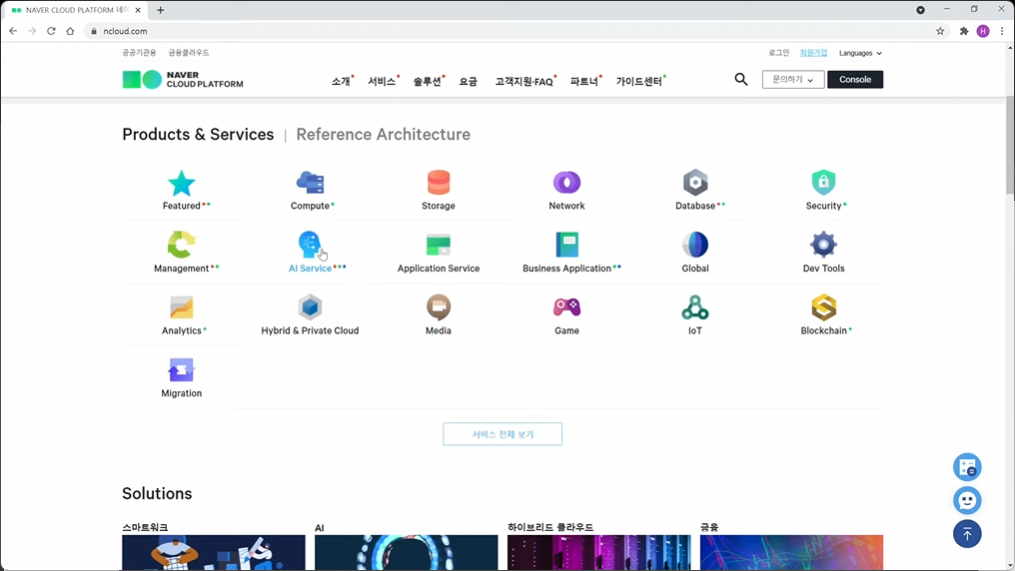The image size is (1015, 571).
Task: Open the 요금 navigation menu
Action: coord(468,82)
